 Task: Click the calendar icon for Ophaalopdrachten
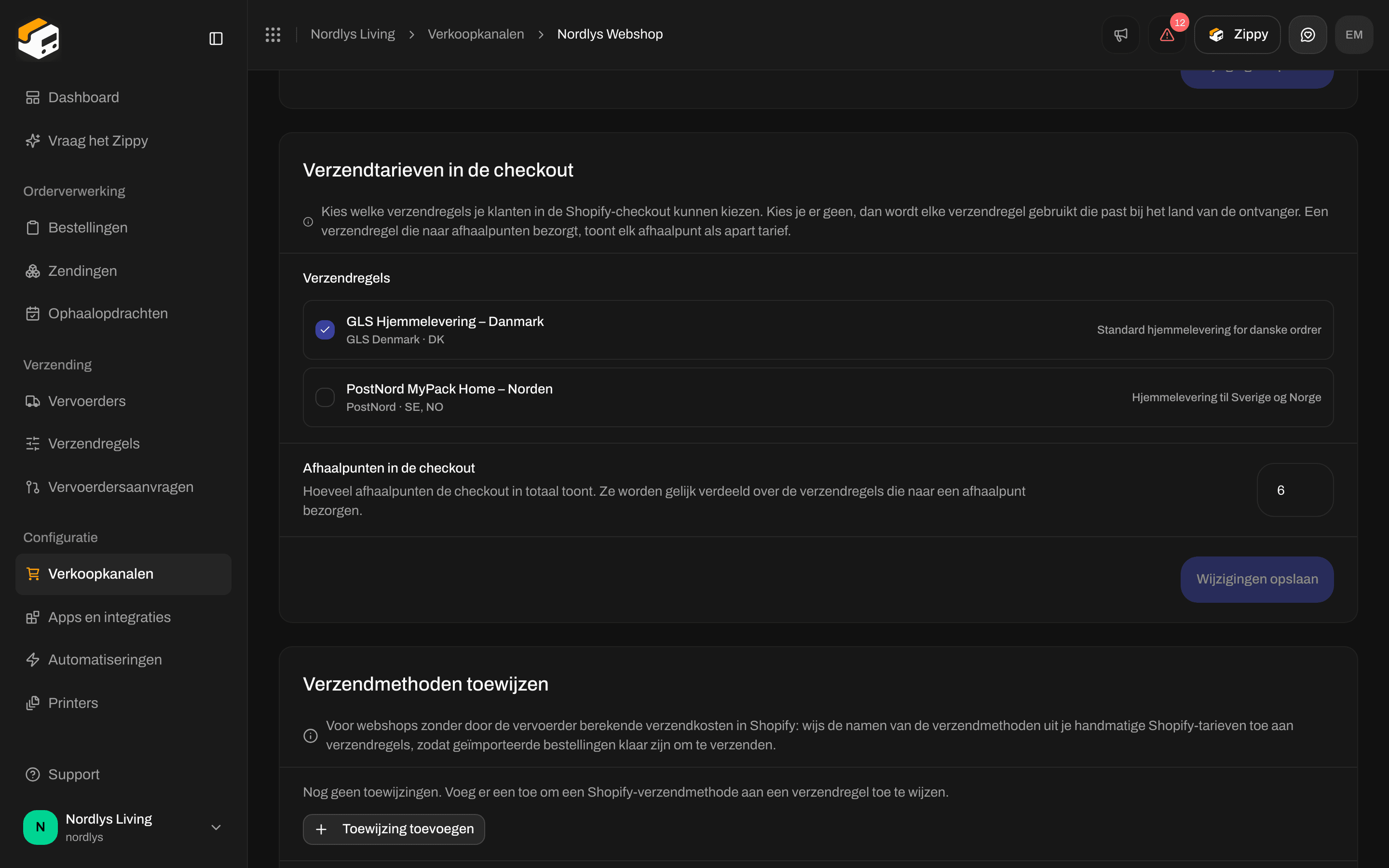tap(33, 313)
